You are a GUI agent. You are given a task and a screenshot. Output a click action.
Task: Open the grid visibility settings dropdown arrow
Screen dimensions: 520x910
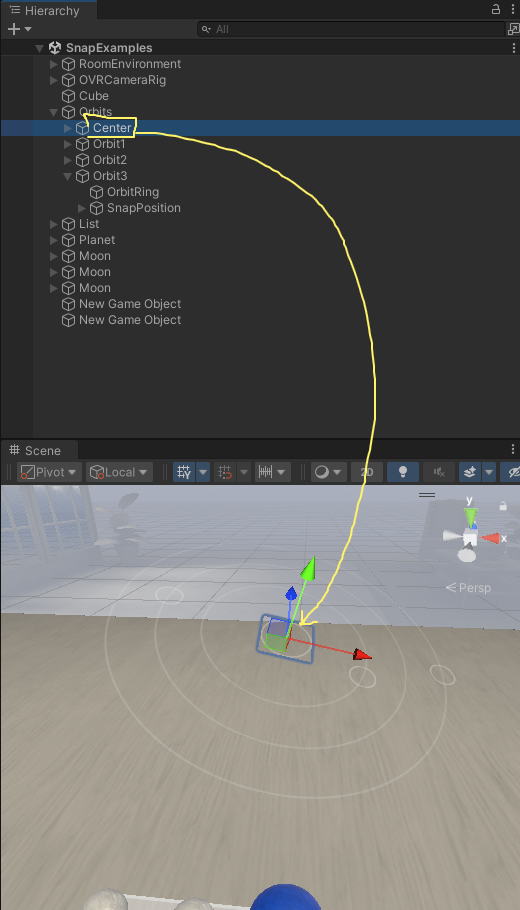pos(203,472)
